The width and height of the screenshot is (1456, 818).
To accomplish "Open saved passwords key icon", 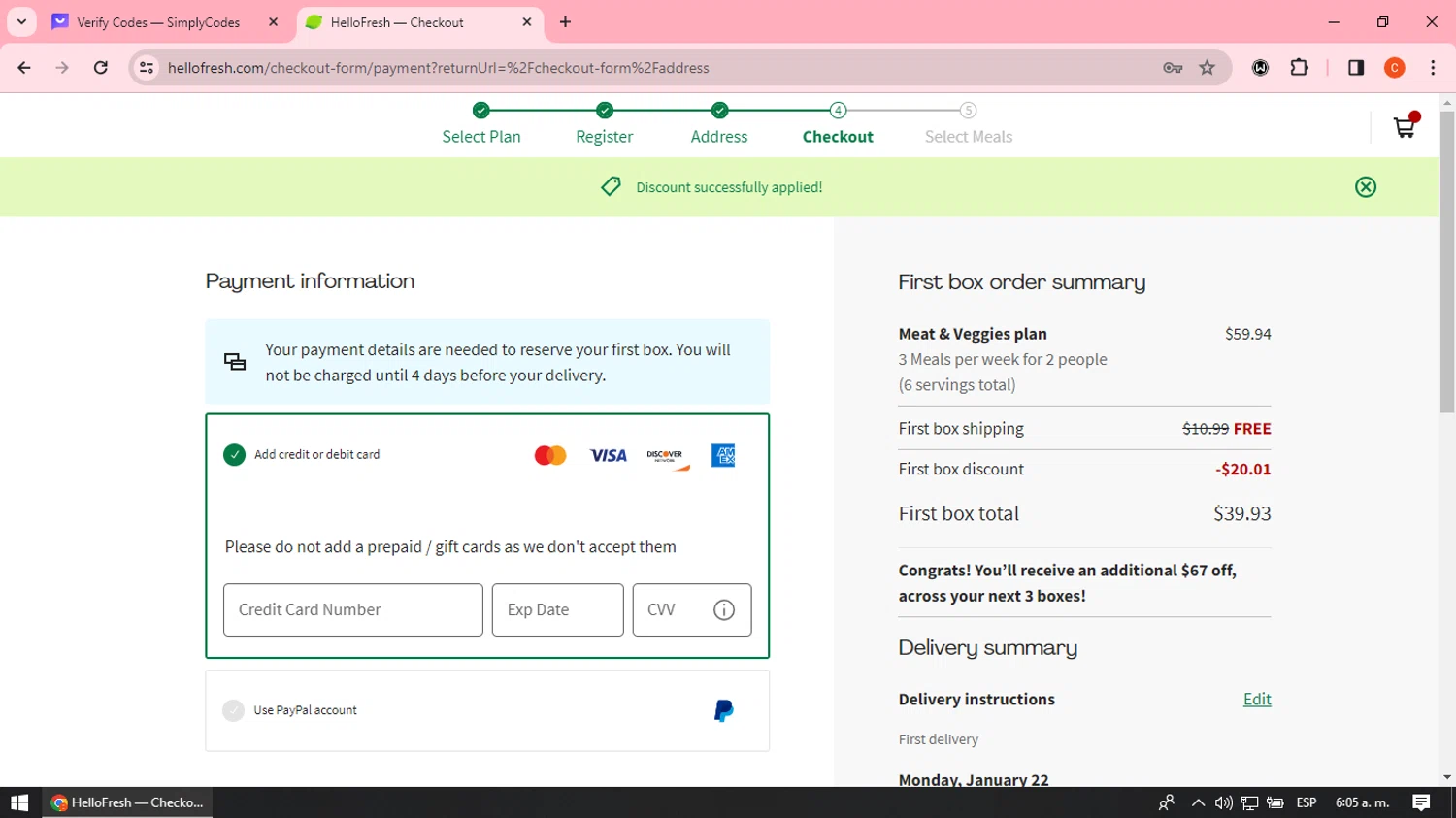I will point(1173,68).
